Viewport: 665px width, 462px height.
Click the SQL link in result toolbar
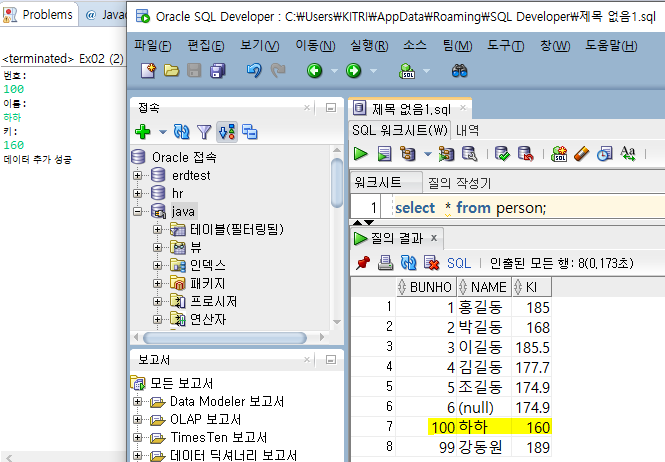click(459, 263)
